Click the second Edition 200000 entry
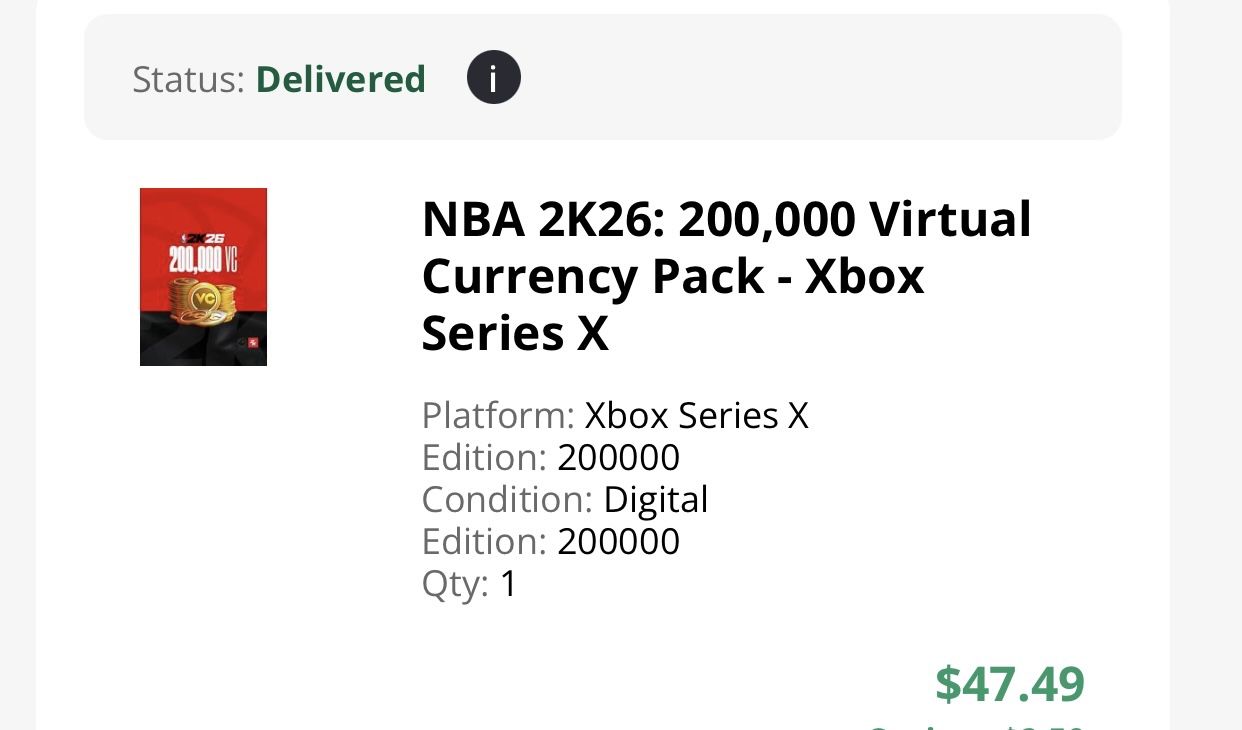Screen dimensions: 1242x730 coord(551,541)
